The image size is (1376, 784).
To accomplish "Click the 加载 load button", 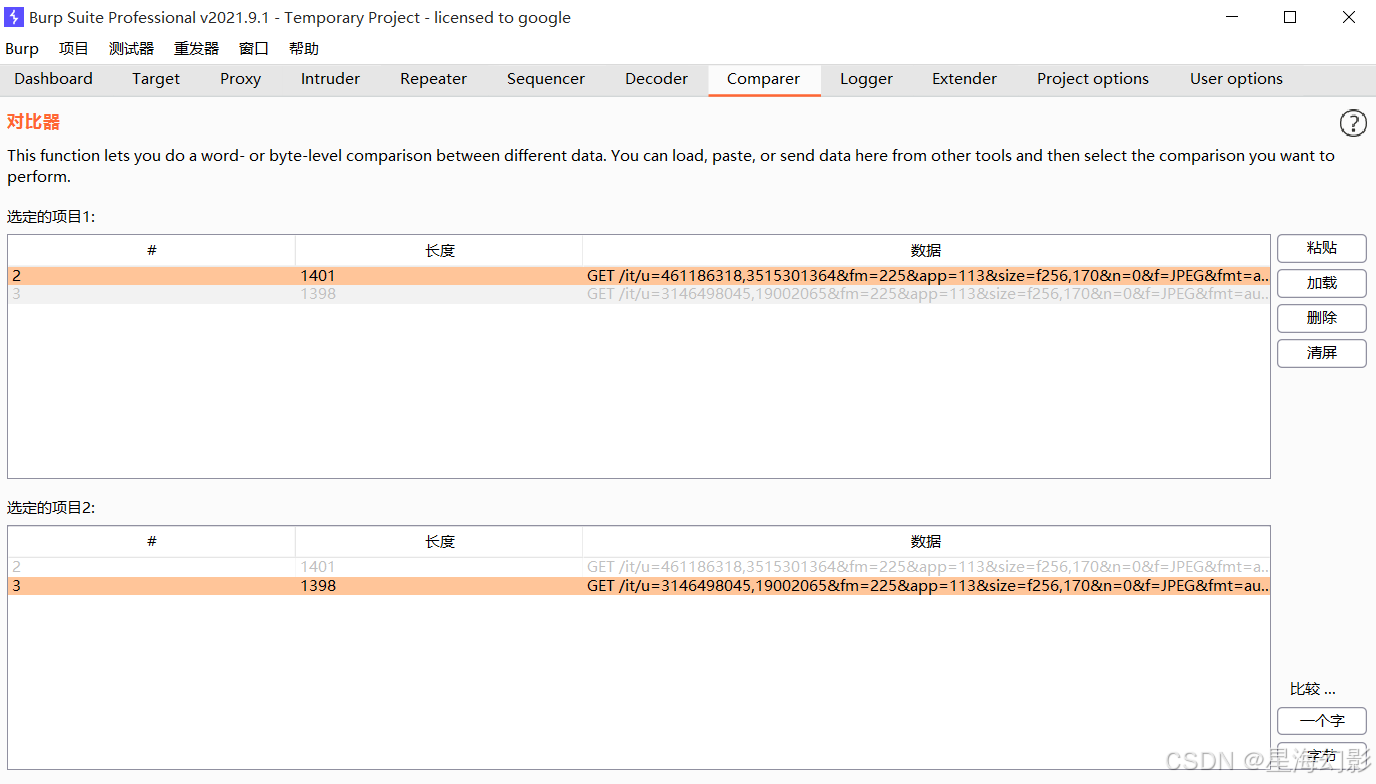I will click(x=1321, y=283).
